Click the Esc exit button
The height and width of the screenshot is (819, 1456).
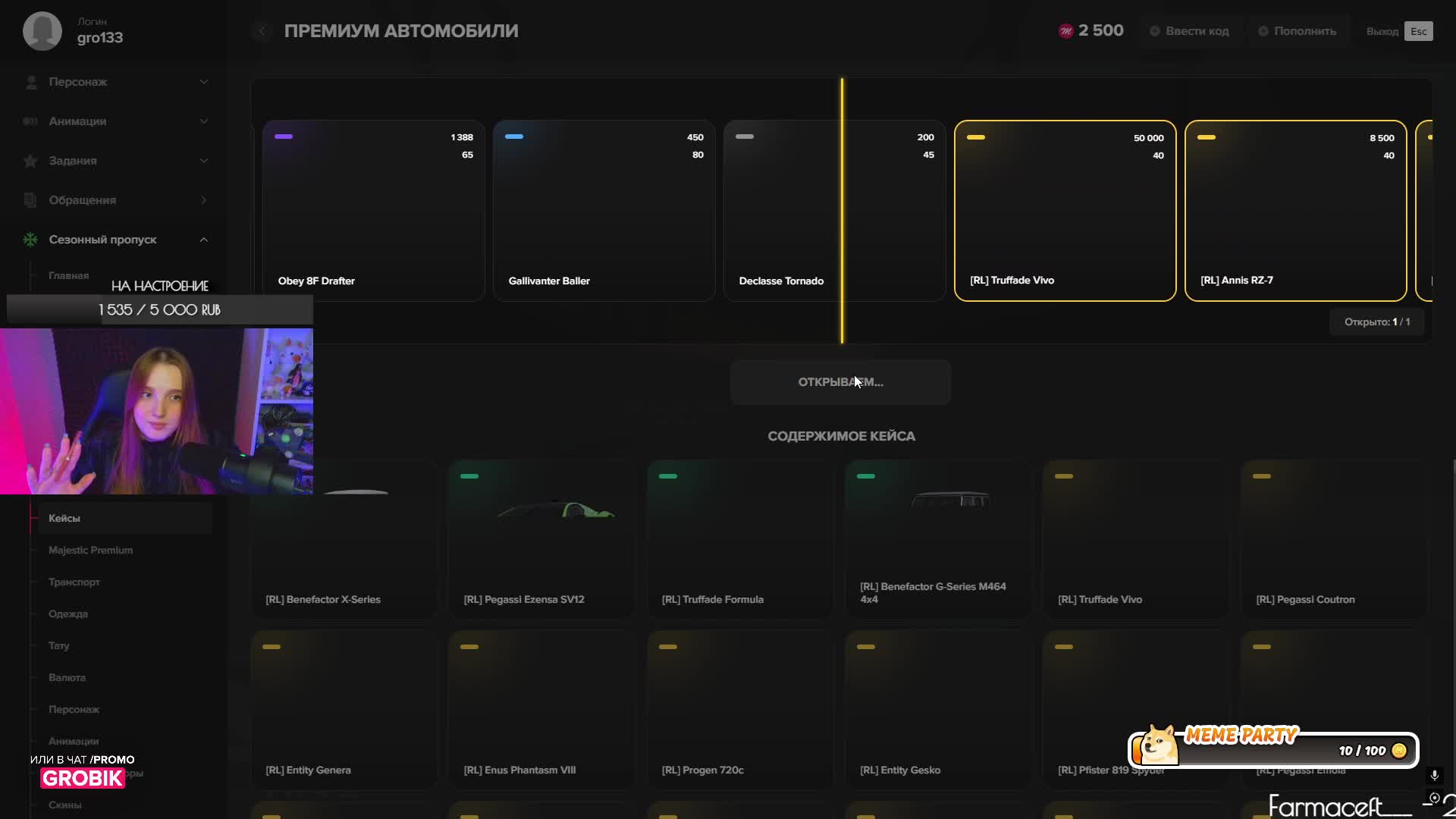[x=1418, y=31]
